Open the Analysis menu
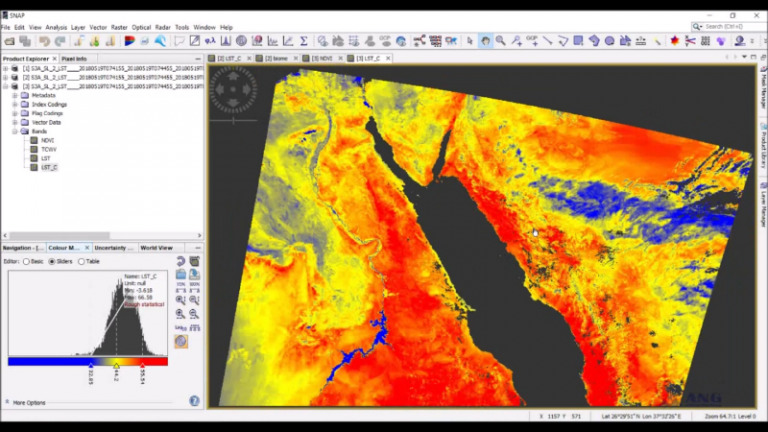Viewport: 768px width, 432px height. tap(56, 27)
